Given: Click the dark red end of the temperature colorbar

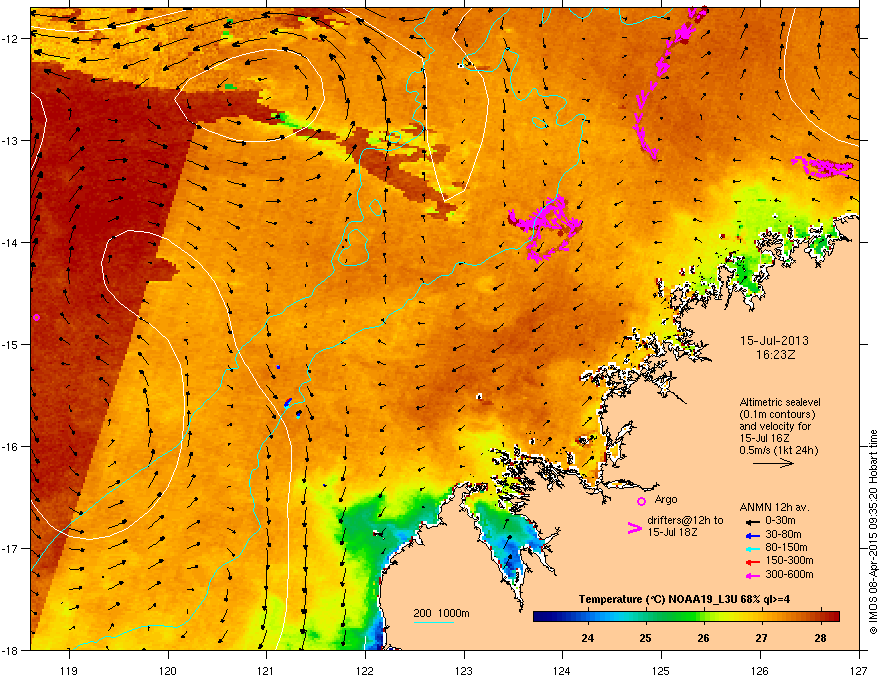Looking at the screenshot, I should (832, 616).
